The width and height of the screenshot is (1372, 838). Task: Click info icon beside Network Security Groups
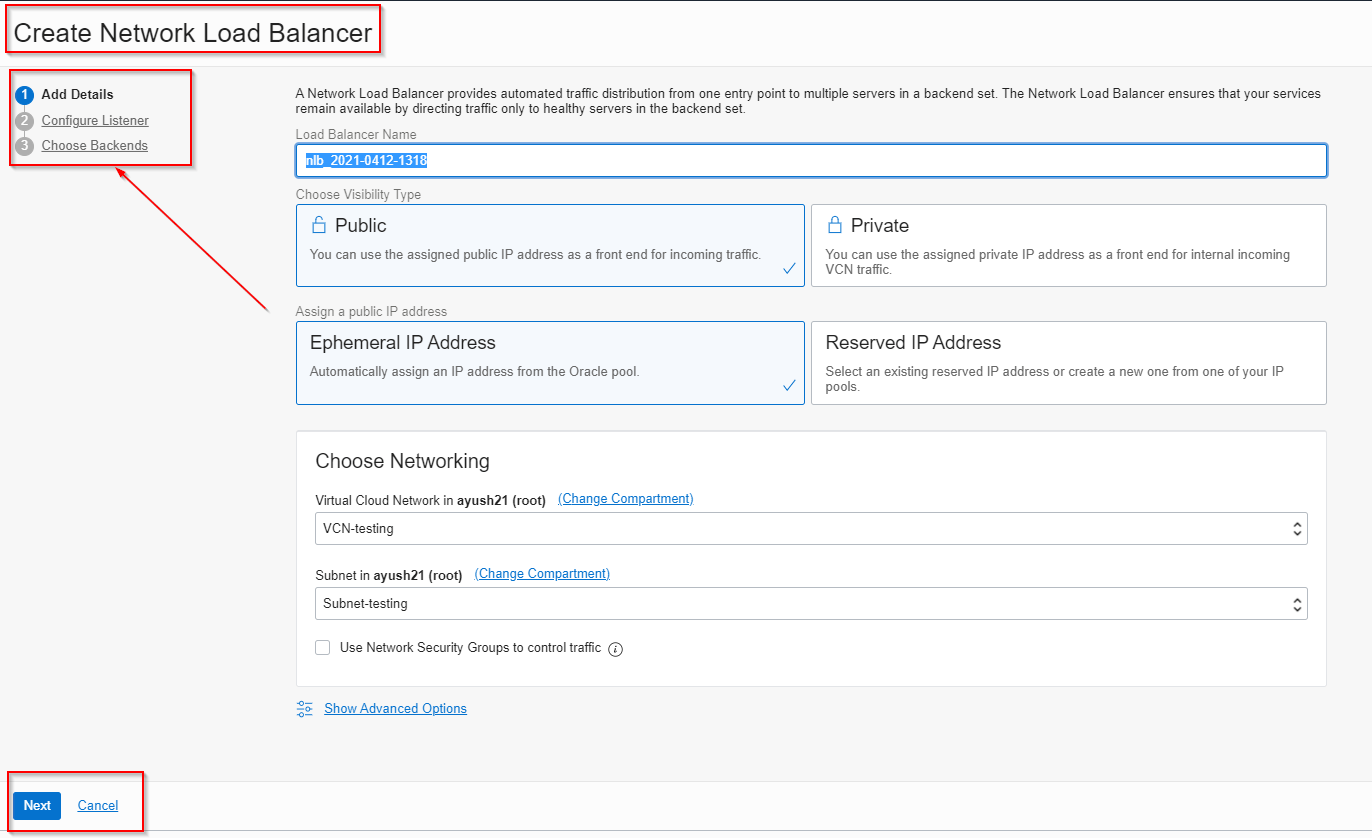point(616,649)
